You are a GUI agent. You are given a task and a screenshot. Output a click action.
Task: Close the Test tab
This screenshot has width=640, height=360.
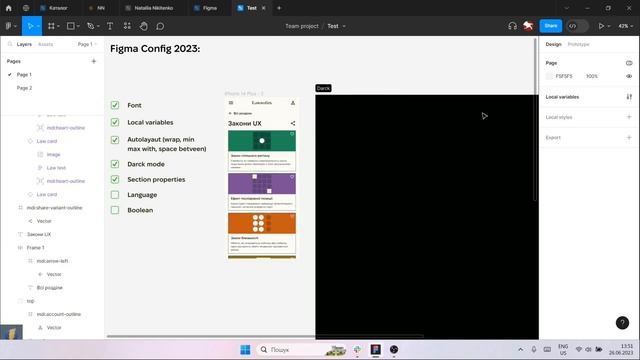264,8
